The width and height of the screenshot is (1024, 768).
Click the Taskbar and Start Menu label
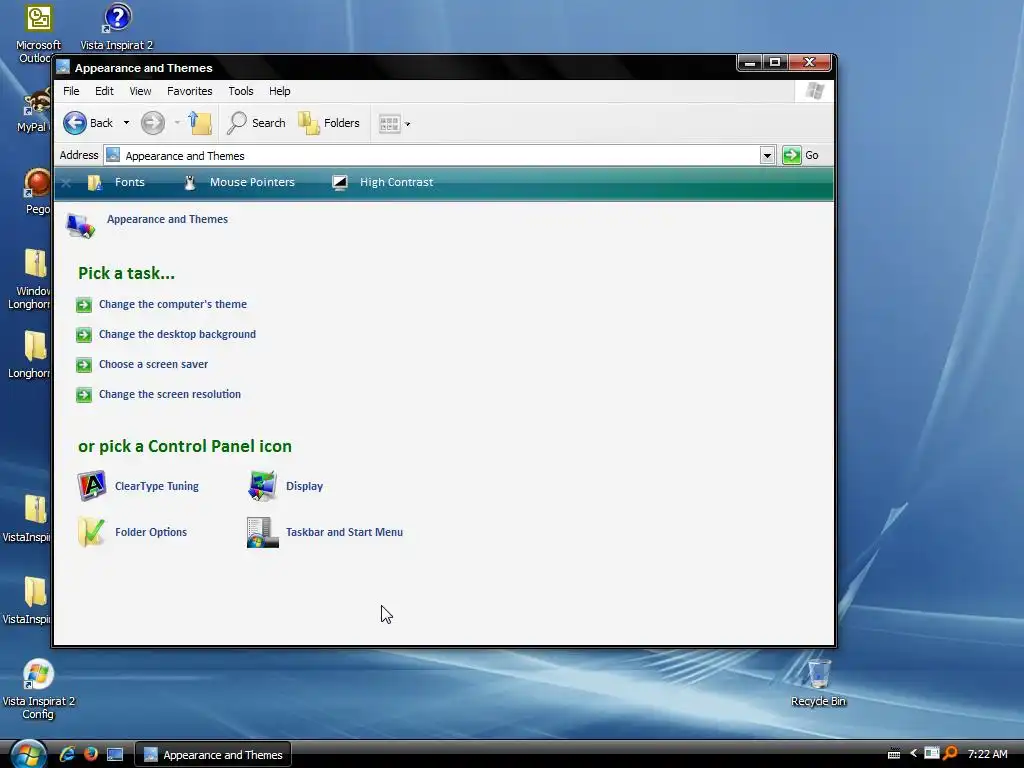pyautogui.click(x=344, y=532)
